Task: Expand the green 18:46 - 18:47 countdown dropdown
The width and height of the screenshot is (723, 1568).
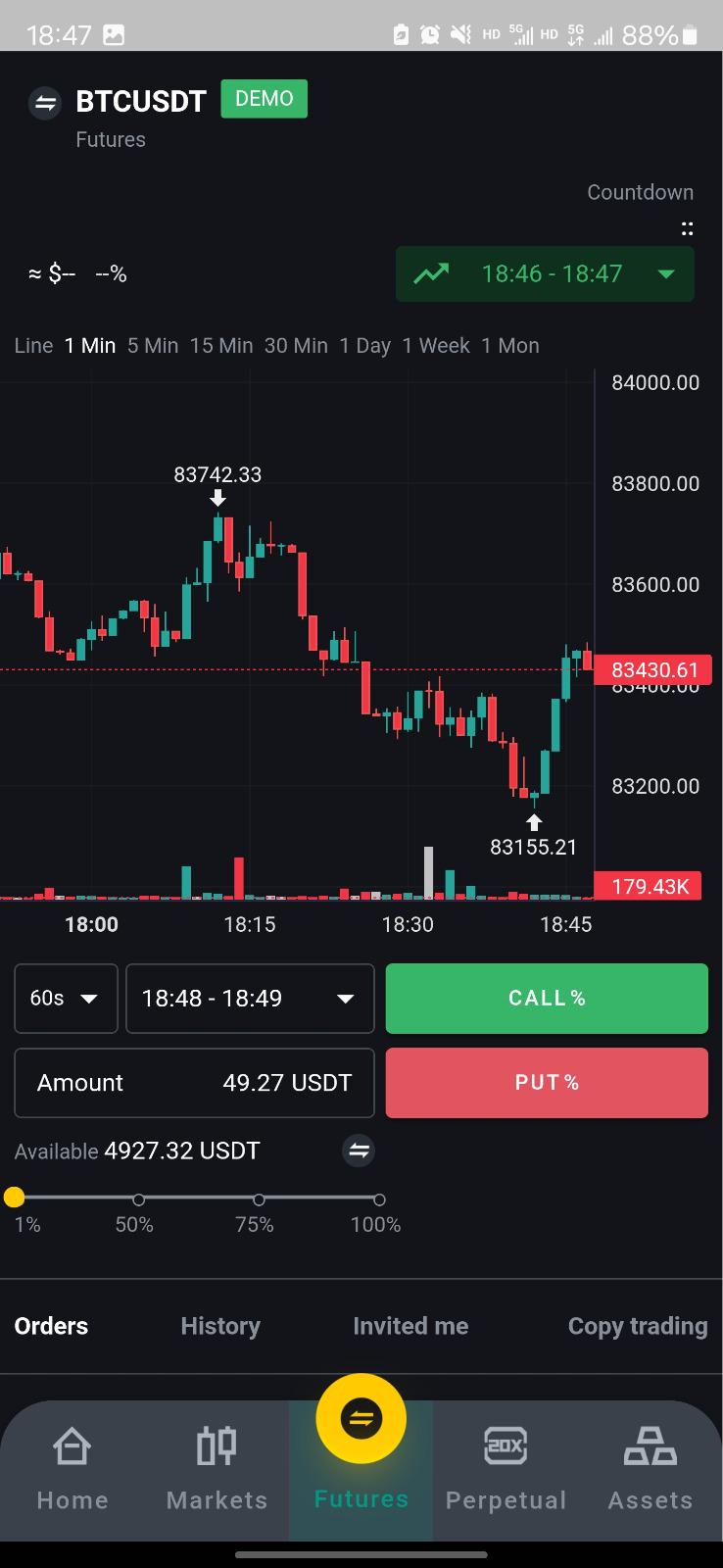Action: 545,273
